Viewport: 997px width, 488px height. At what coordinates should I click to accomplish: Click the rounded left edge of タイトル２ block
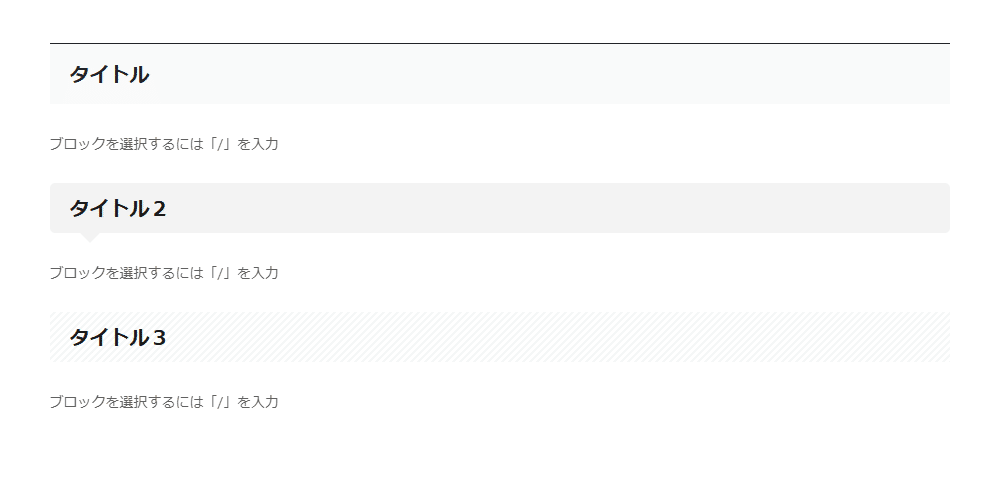53,208
